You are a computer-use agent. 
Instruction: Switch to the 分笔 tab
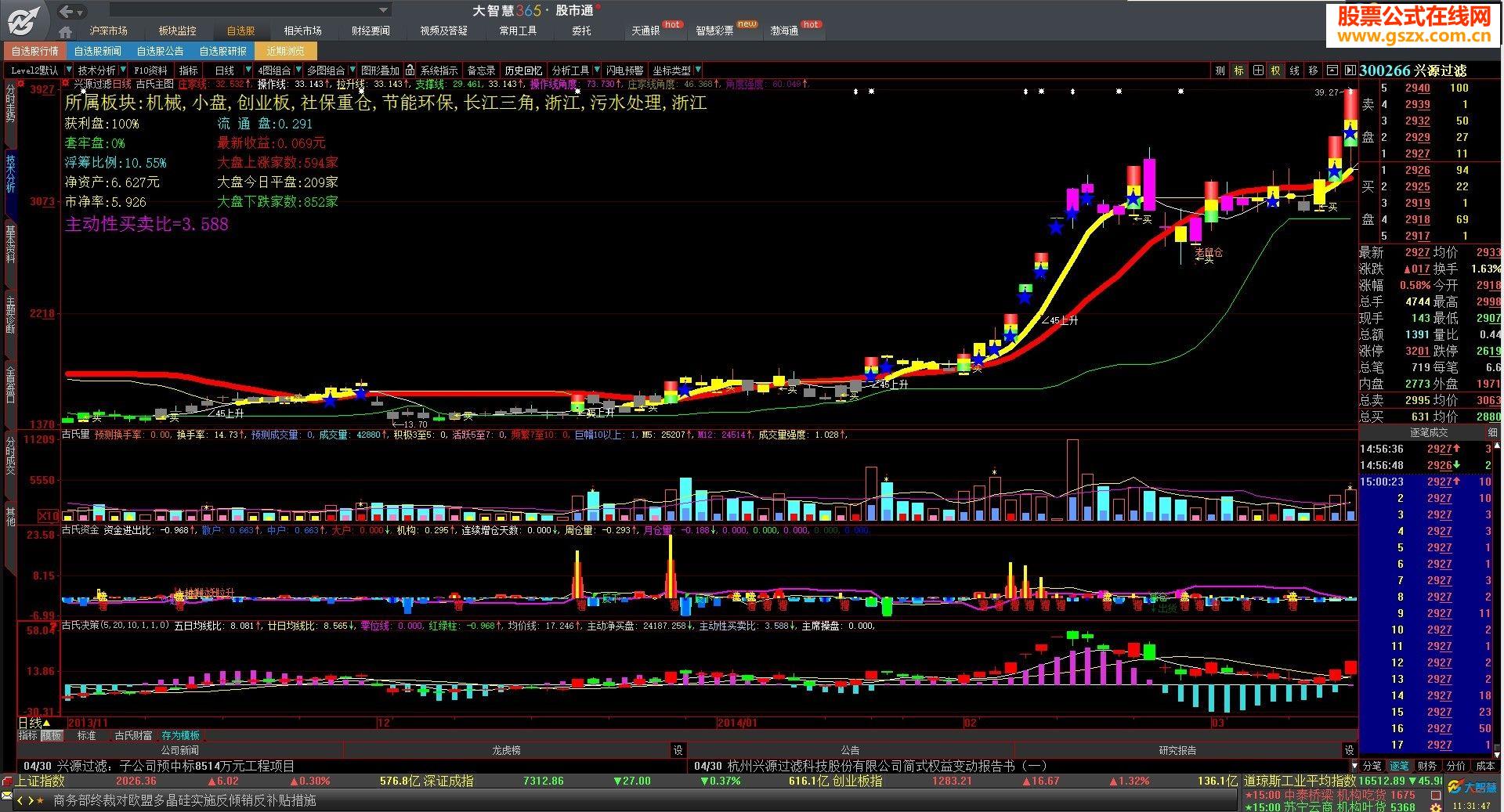tap(1372, 766)
